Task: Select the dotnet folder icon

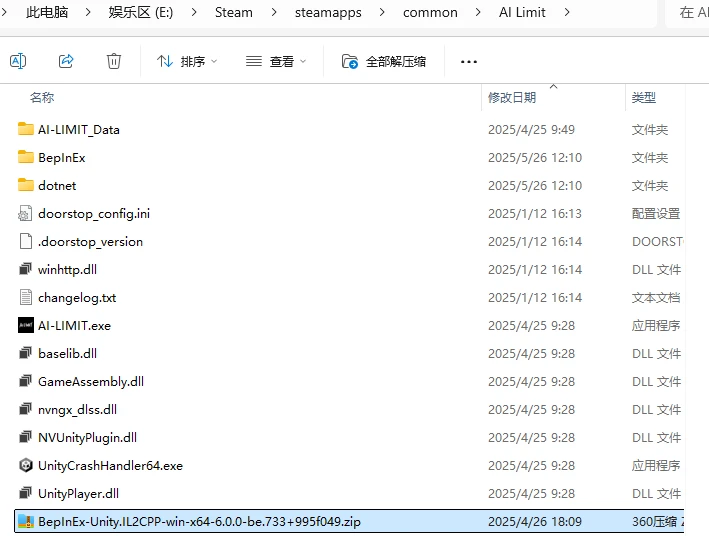Action: point(26,185)
